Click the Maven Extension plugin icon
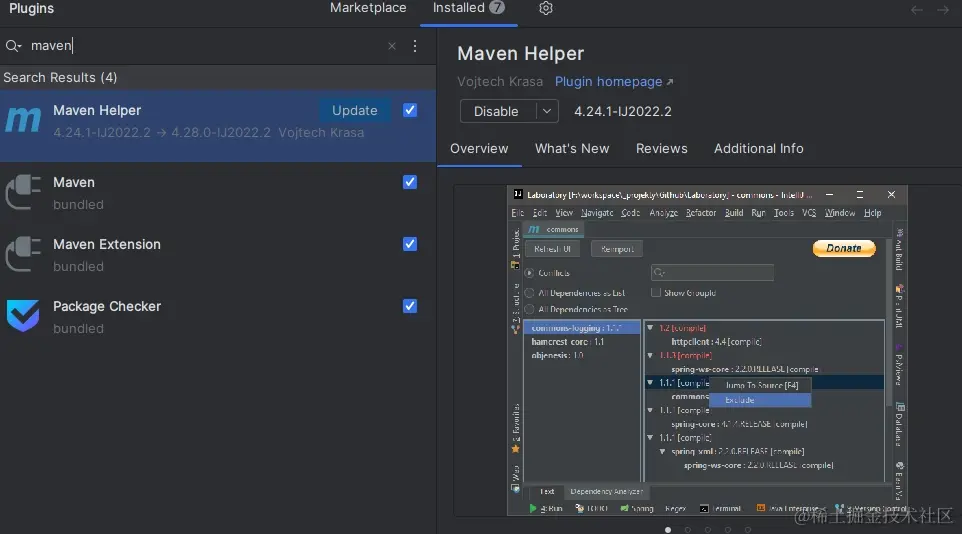962x534 pixels. [23, 254]
